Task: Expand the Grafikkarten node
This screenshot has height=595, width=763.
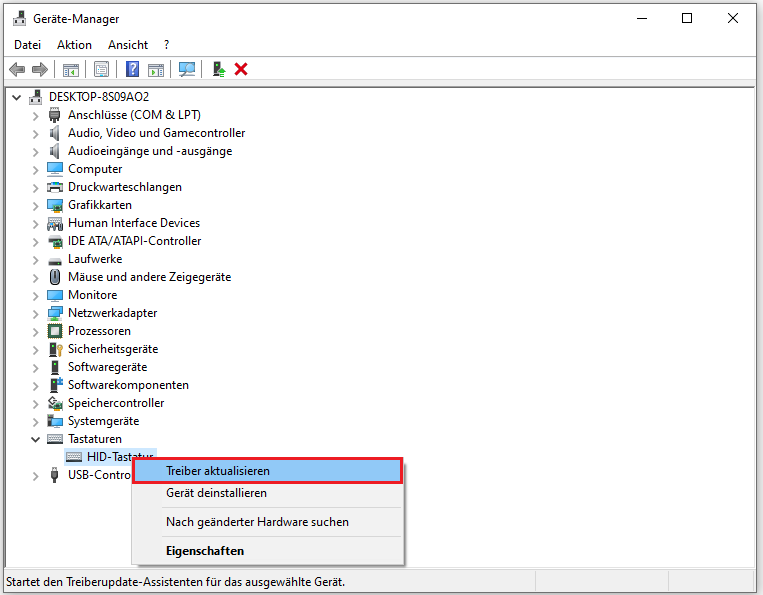Action: tap(35, 206)
